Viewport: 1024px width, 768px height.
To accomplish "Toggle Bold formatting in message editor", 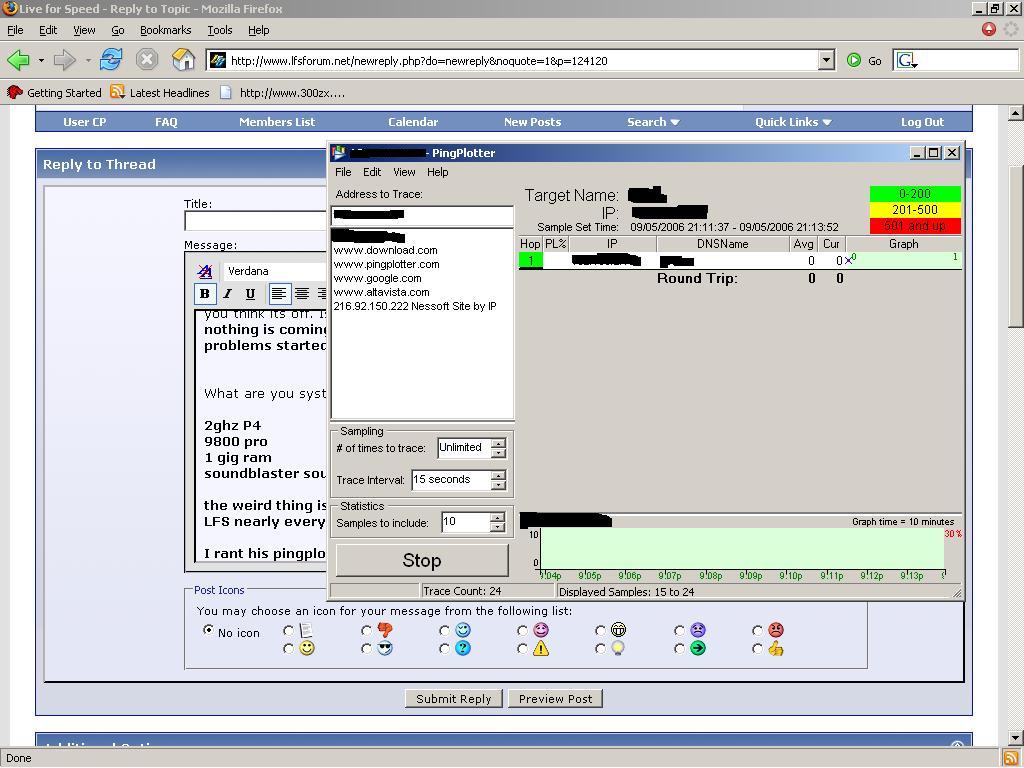I will (204, 294).
